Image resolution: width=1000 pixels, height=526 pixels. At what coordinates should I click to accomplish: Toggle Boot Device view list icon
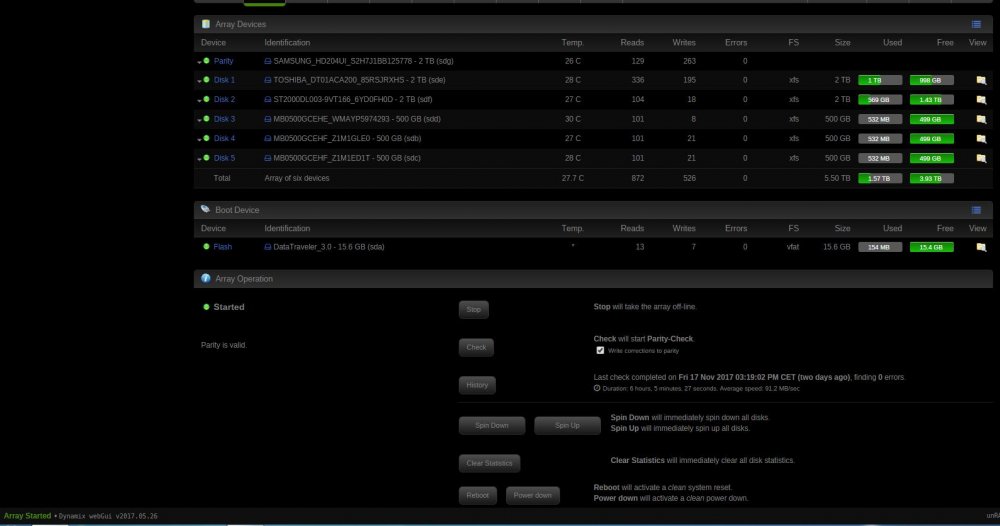click(x=976, y=210)
